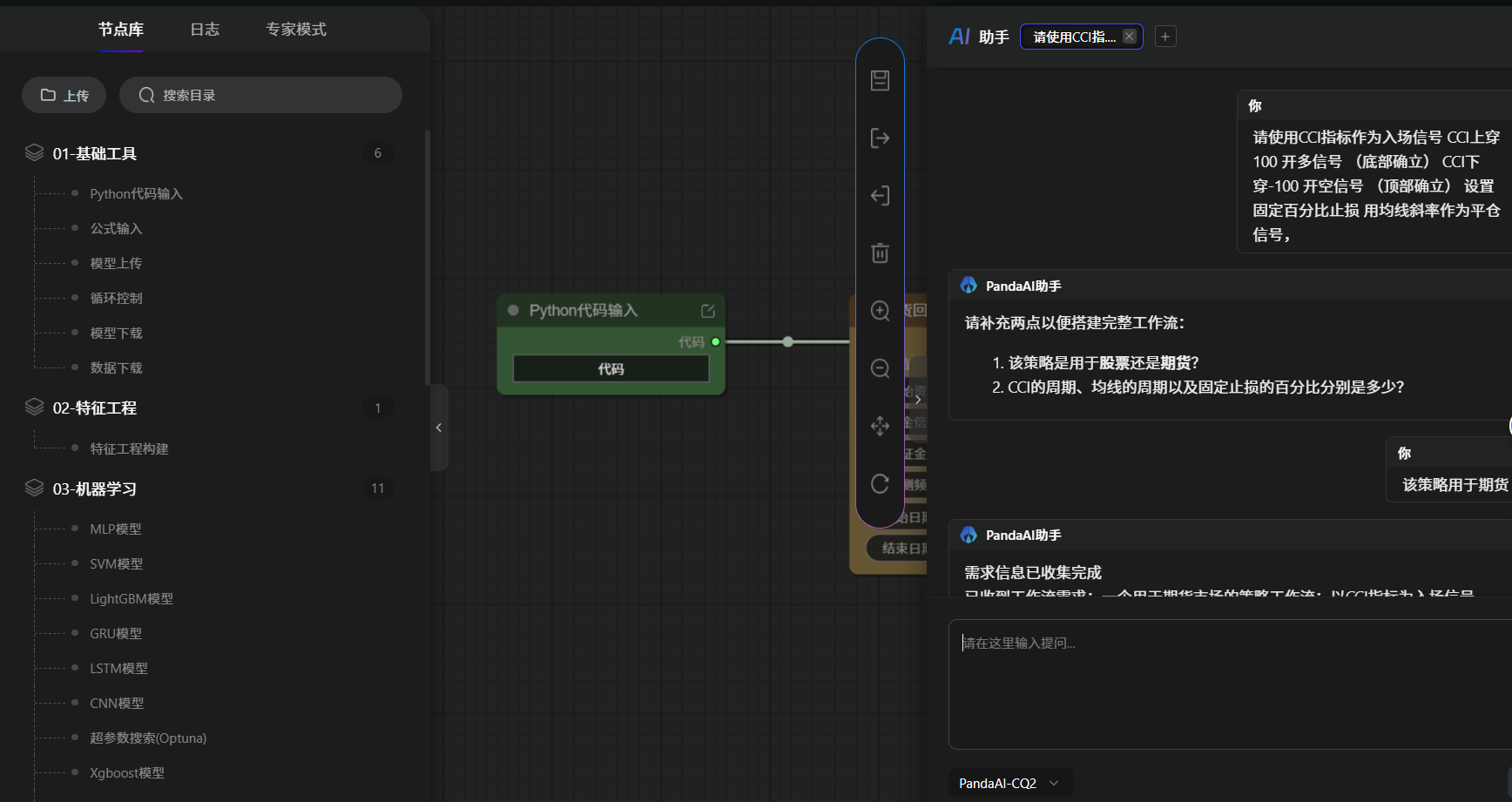
Task: Expand the arrow on the partially hidden node
Action: pyautogui.click(x=918, y=400)
